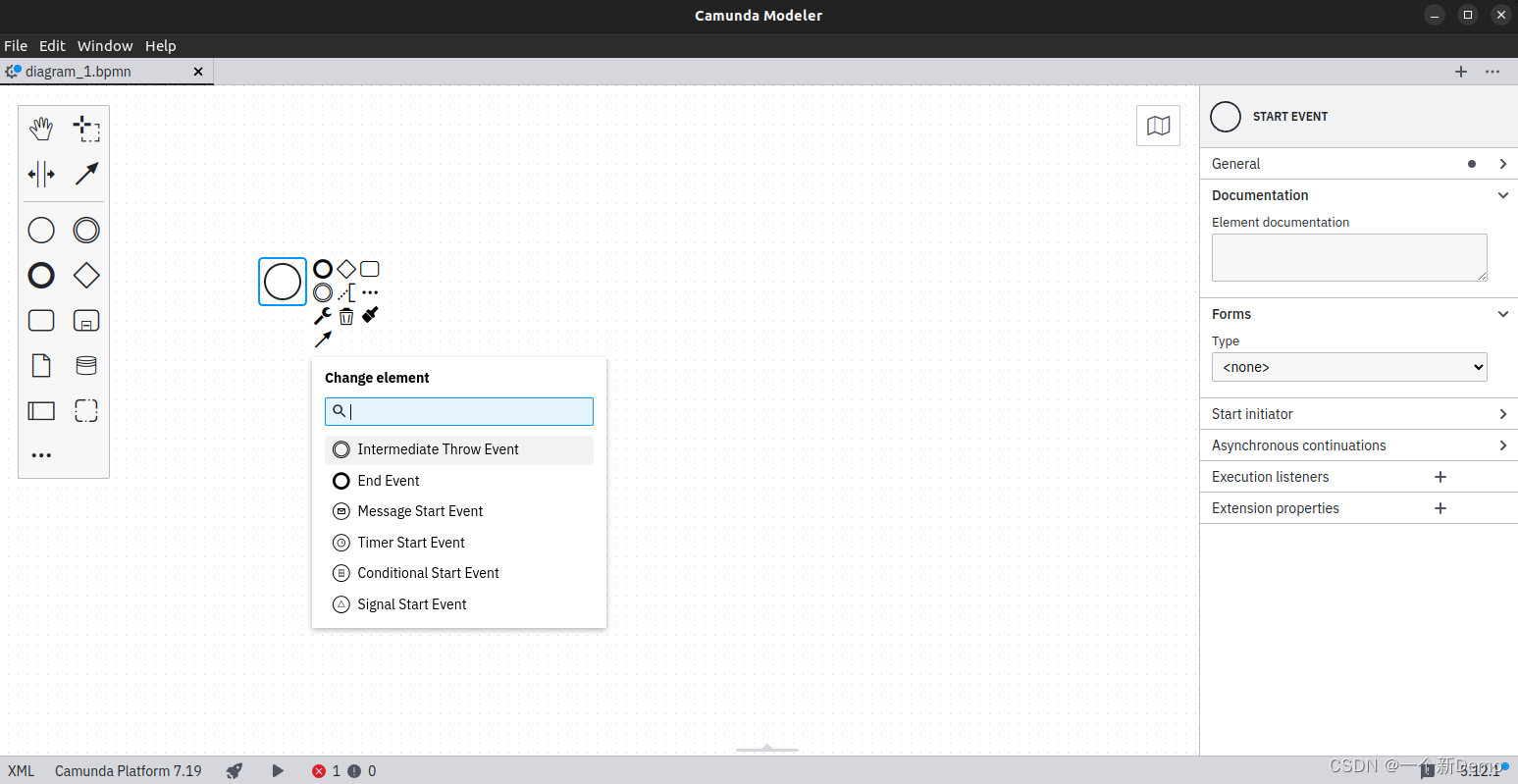Open the Help menu
1518x784 pixels.
pos(161,46)
